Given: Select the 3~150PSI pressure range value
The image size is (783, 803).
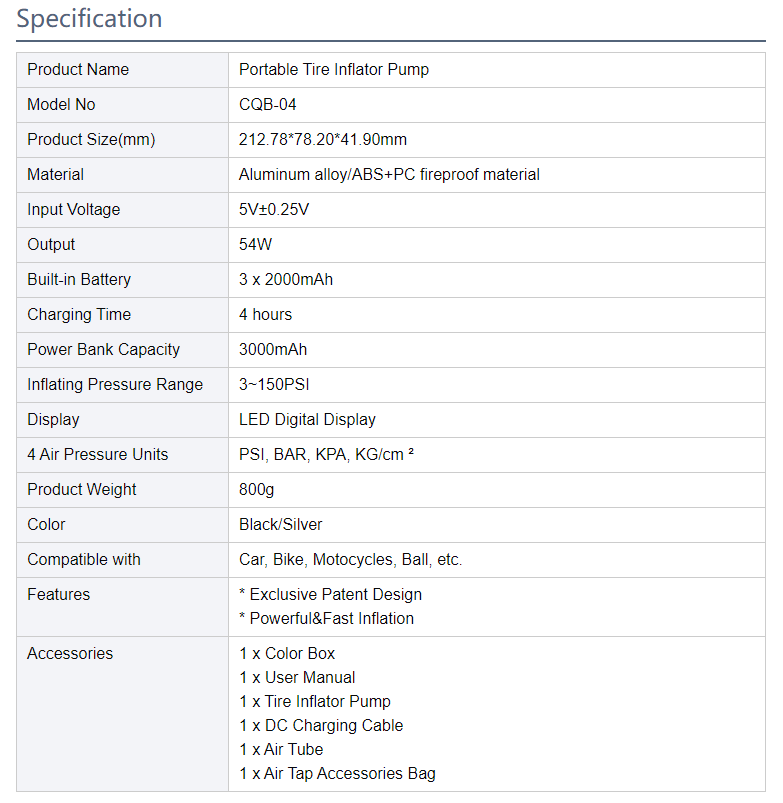Looking at the screenshot, I should (x=274, y=385).
